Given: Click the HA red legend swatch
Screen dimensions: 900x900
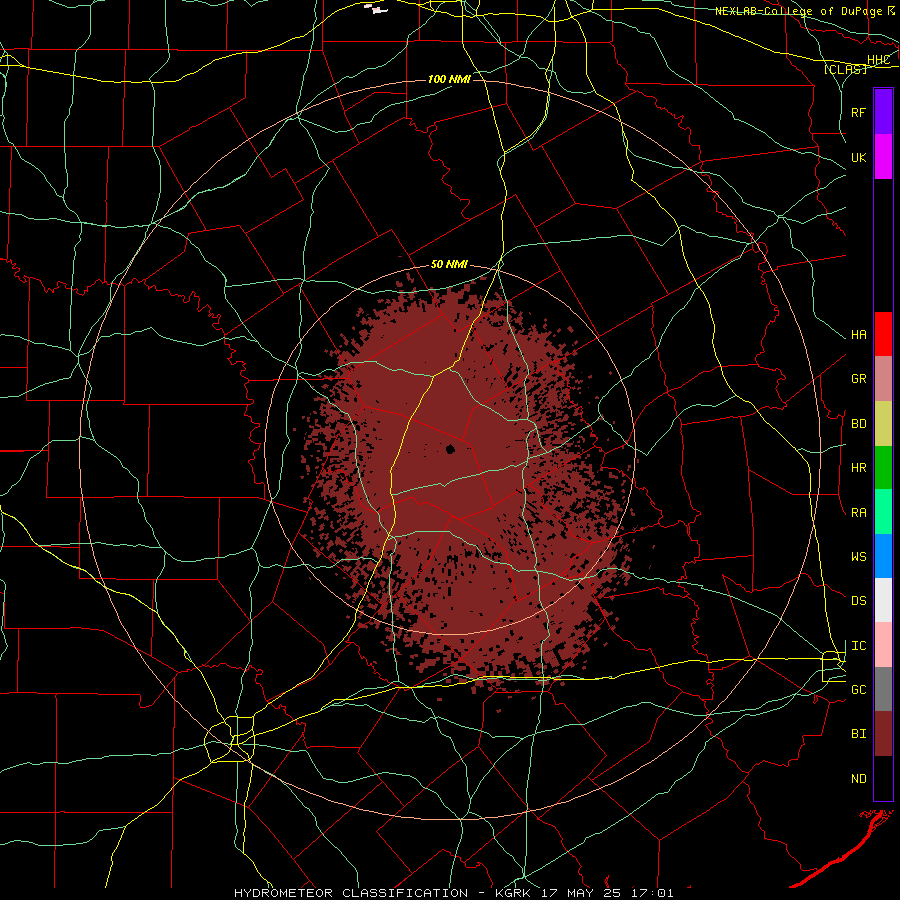Looking at the screenshot, I should click(883, 334).
